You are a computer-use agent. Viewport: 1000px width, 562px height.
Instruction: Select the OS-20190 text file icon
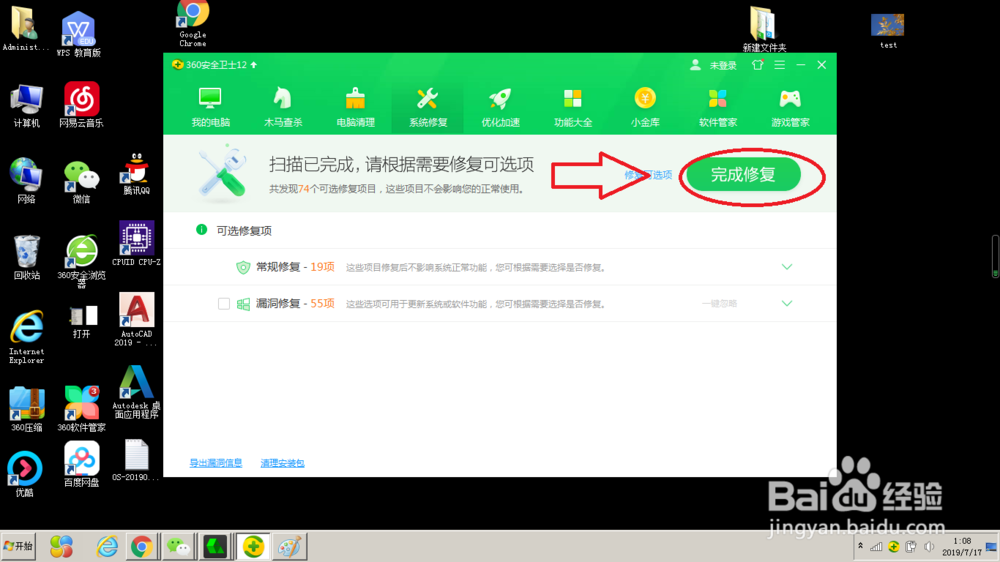pyautogui.click(x=136, y=460)
